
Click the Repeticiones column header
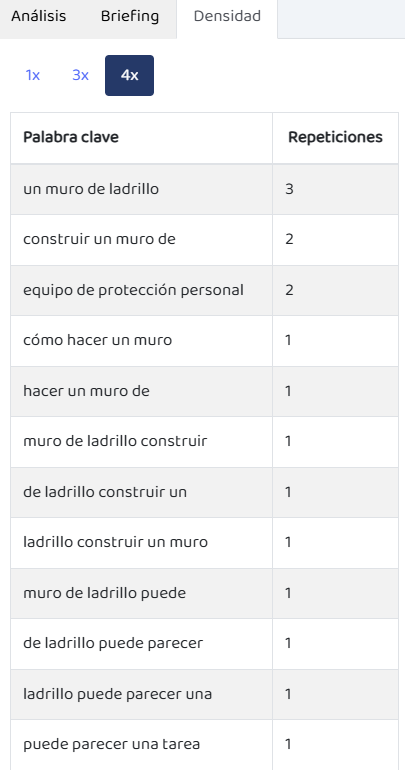tap(335, 138)
